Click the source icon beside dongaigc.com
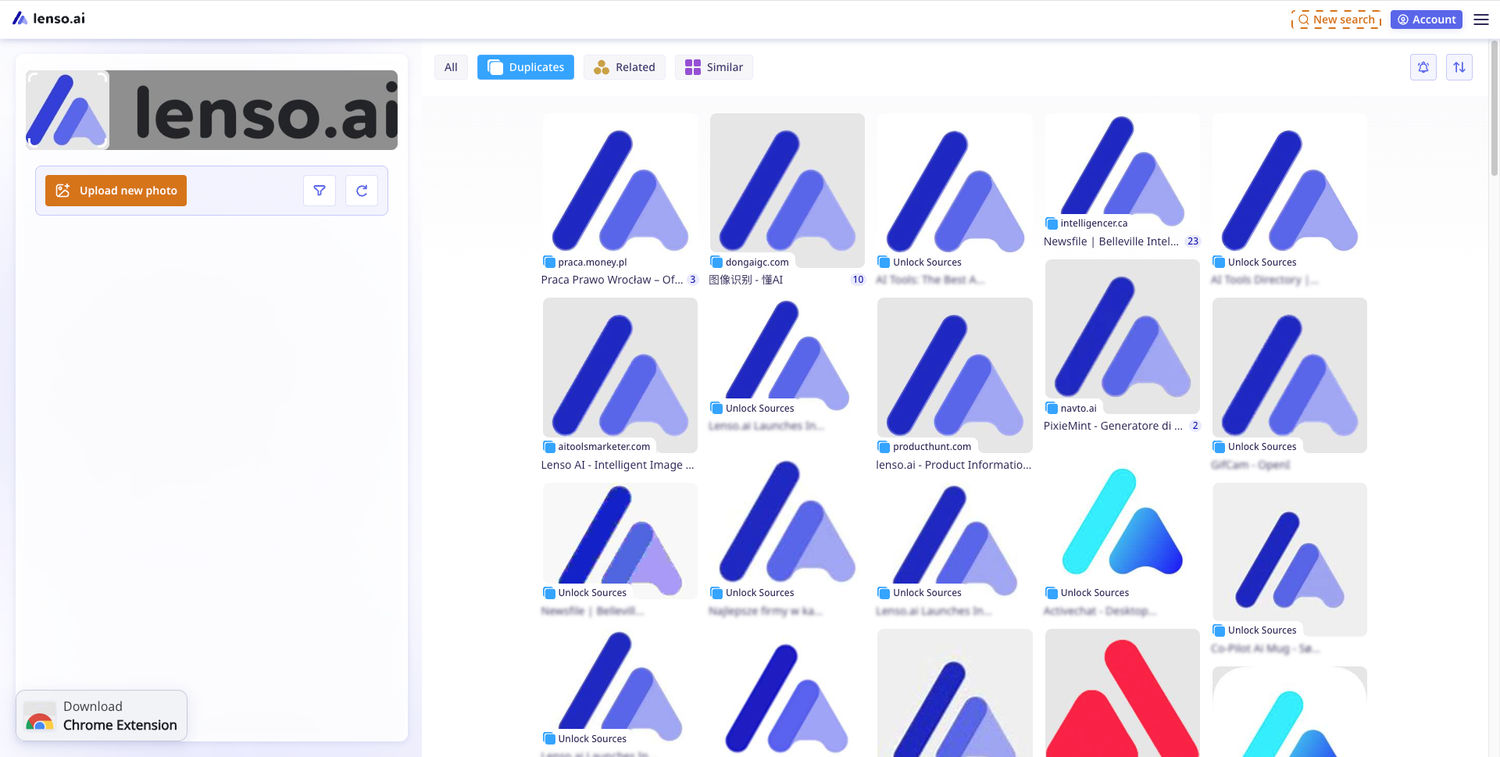Image resolution: width=1500 pixels, height=757 pixels. 716,262
